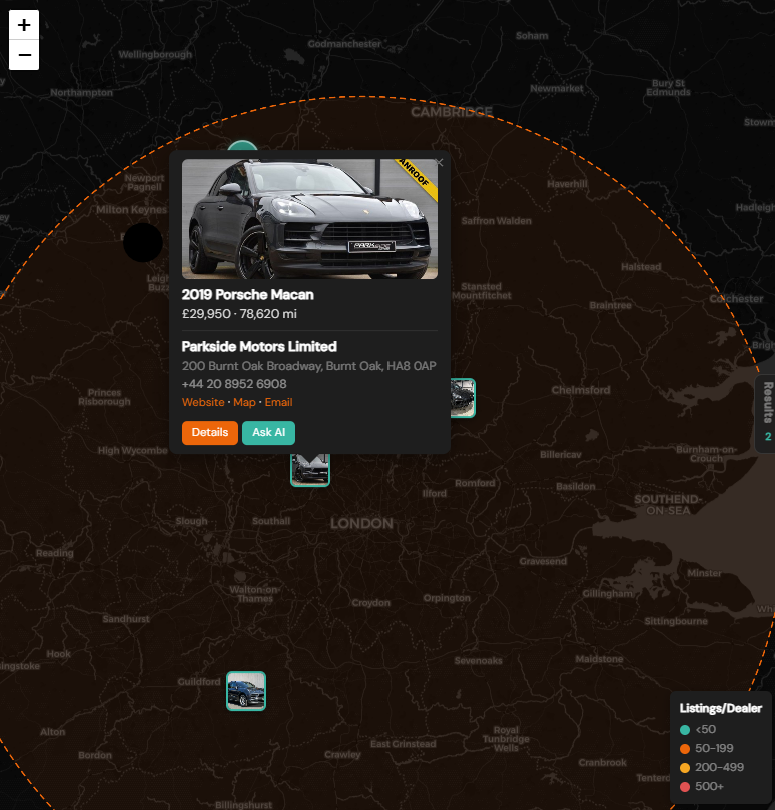Viewport: 775px width, 810px height.
Task: Click the Parkside Motors Limited dealer name
Action: point(259,347)
